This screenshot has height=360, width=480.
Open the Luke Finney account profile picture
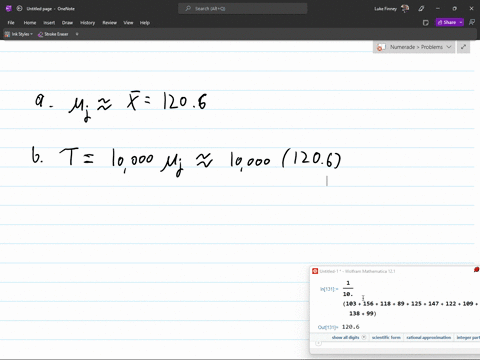(405, 9)
